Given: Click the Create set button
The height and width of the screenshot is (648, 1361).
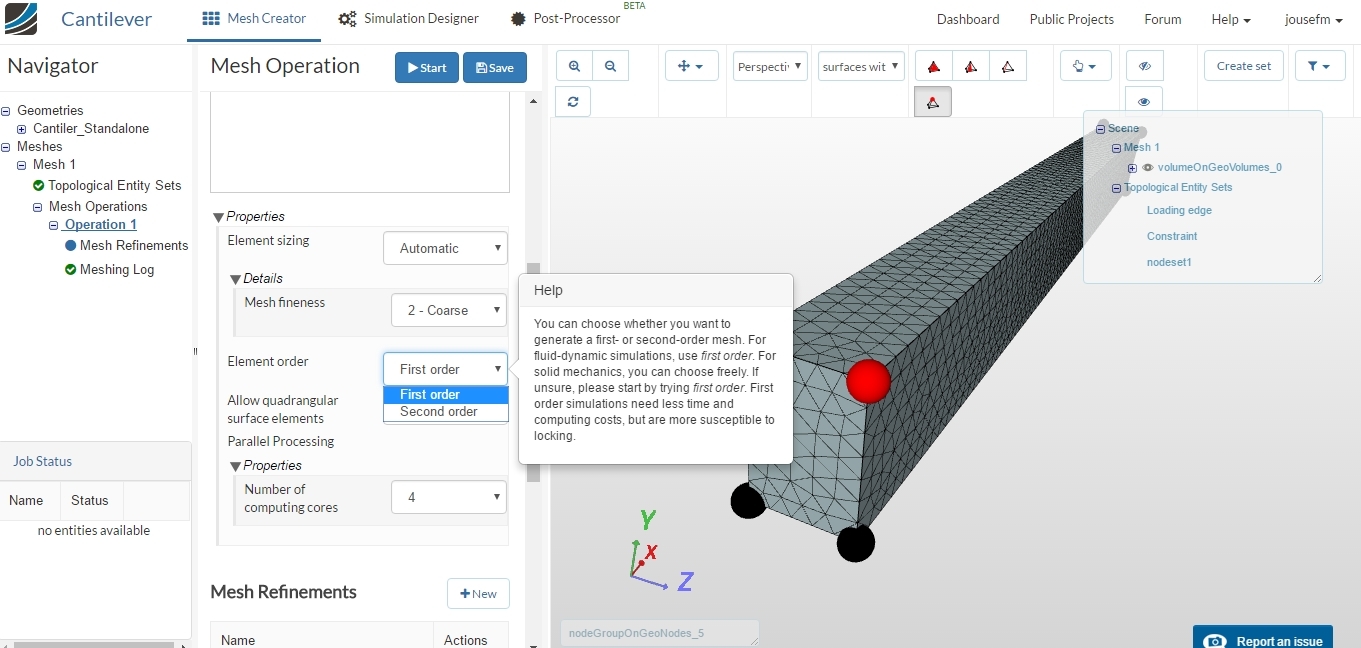Looking at the screenshot, I should coord(1244,66).
